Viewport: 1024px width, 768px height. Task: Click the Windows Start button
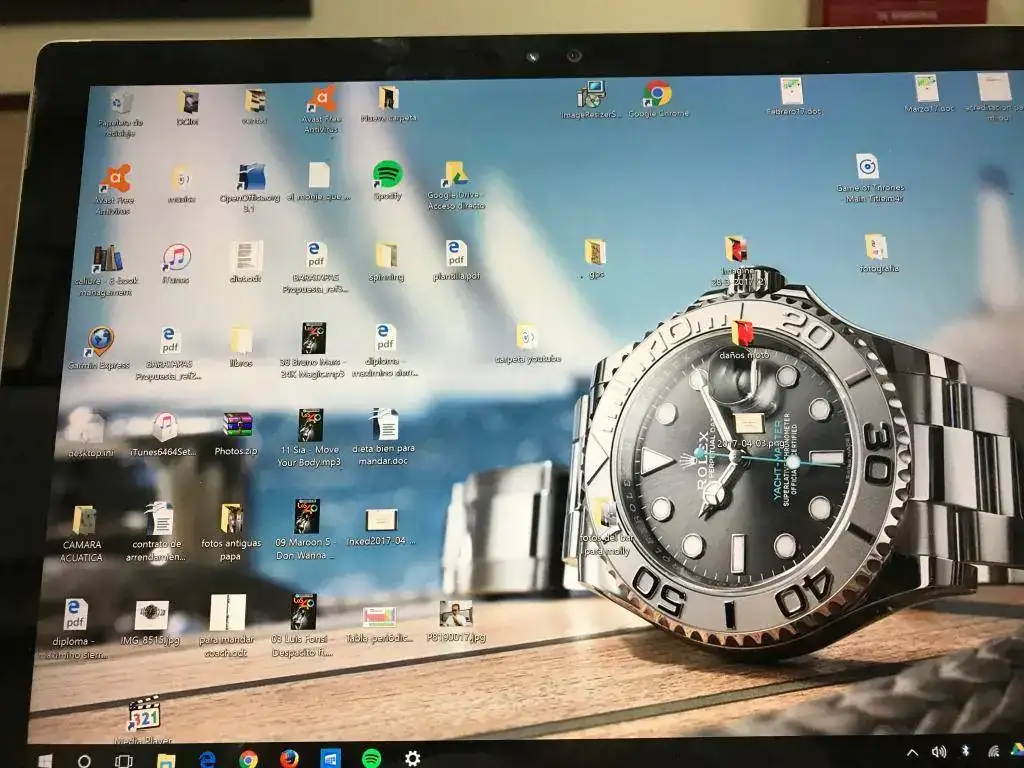click(45, 760)
